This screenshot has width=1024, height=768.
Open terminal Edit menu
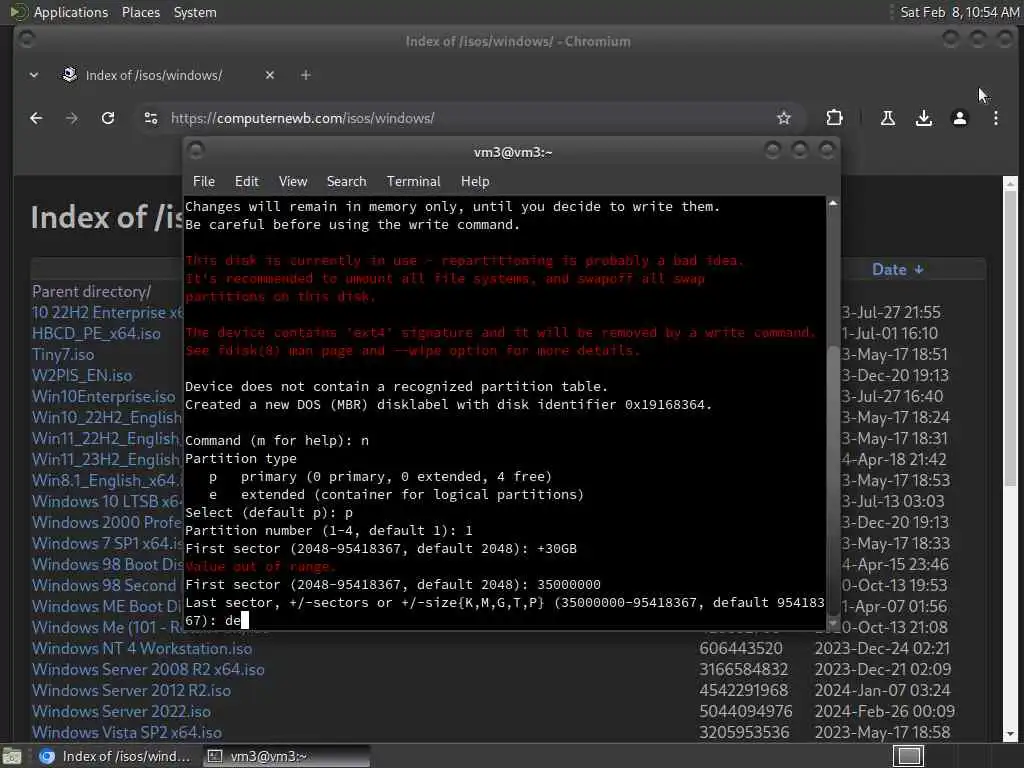click(x=246, y=182)
